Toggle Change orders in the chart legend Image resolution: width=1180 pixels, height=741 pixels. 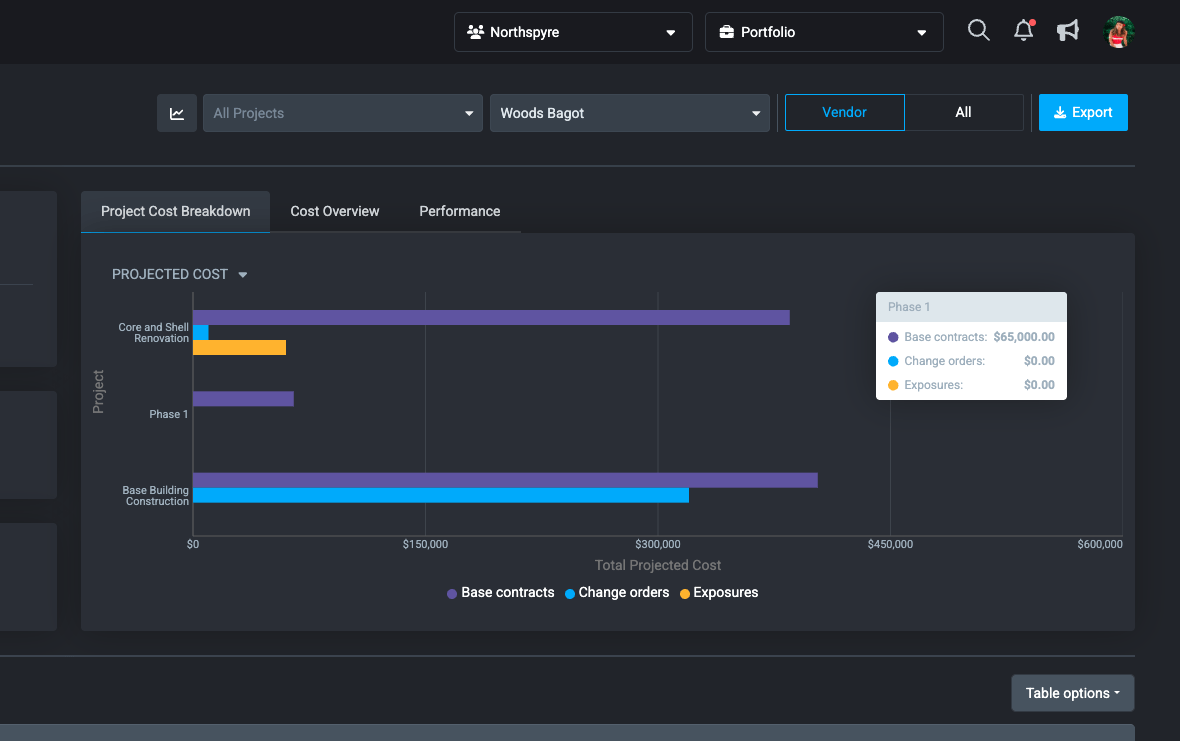(x=617, y=592)
